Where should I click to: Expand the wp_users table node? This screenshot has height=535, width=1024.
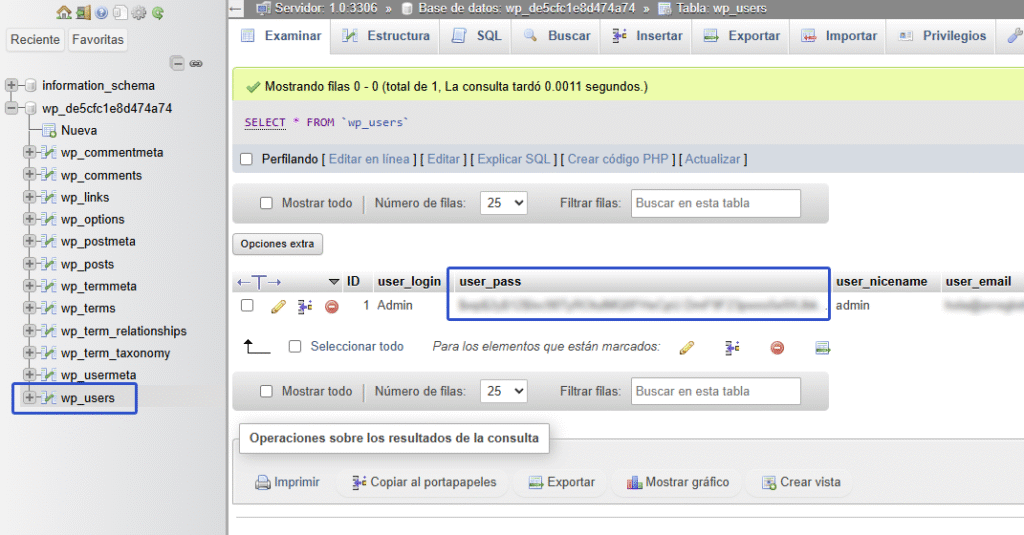pos(29,398)
